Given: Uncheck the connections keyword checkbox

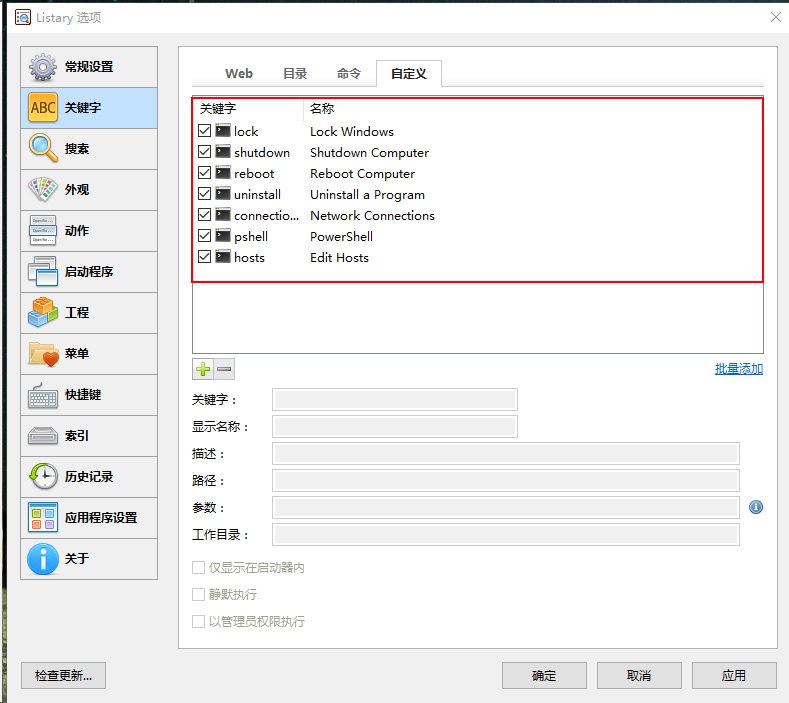Looking at the screenshot, I should 204,215.
